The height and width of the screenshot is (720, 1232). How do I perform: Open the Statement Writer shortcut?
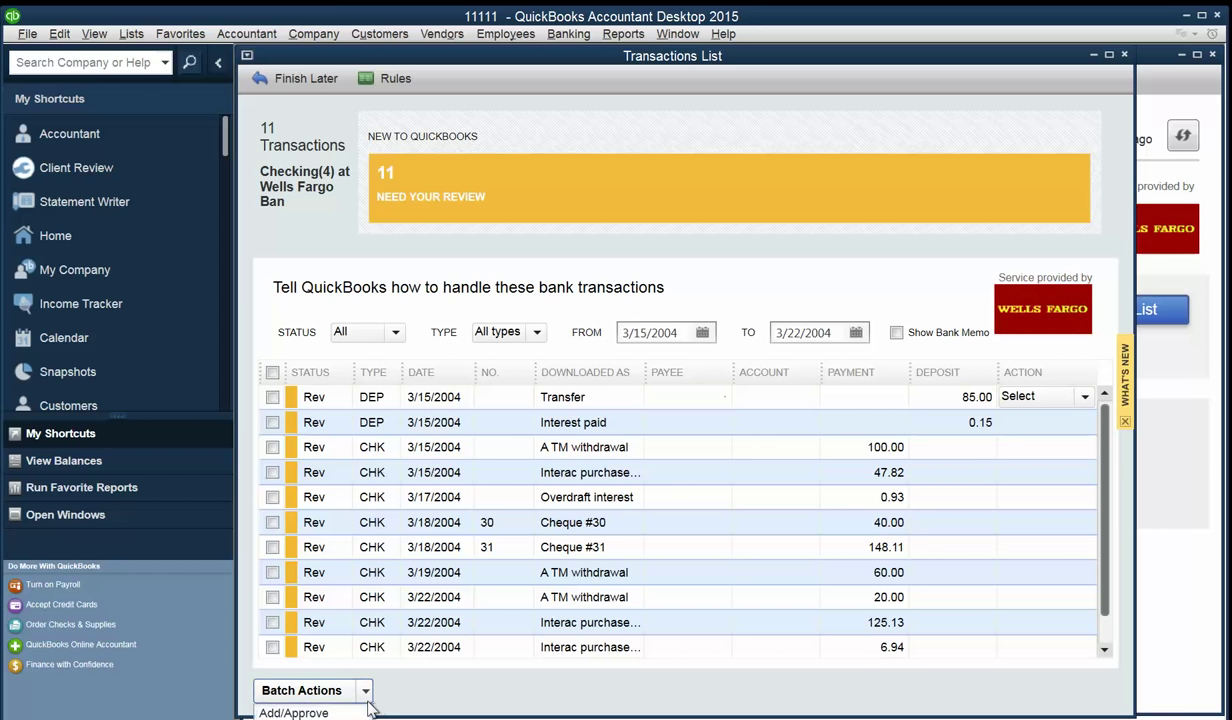84,202
